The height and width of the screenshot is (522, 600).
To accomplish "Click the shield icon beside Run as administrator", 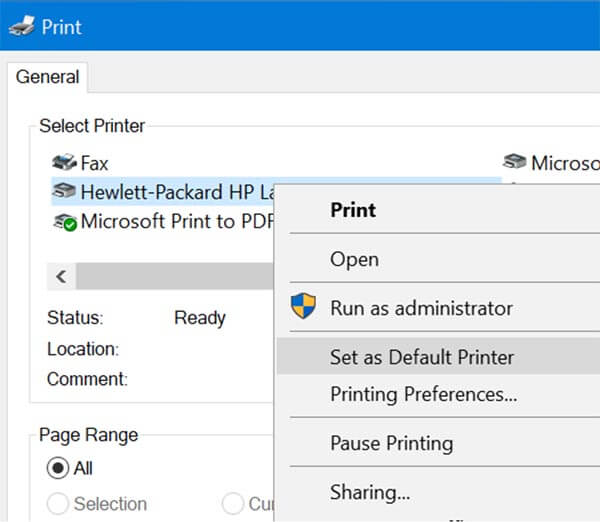I will 303,305.
